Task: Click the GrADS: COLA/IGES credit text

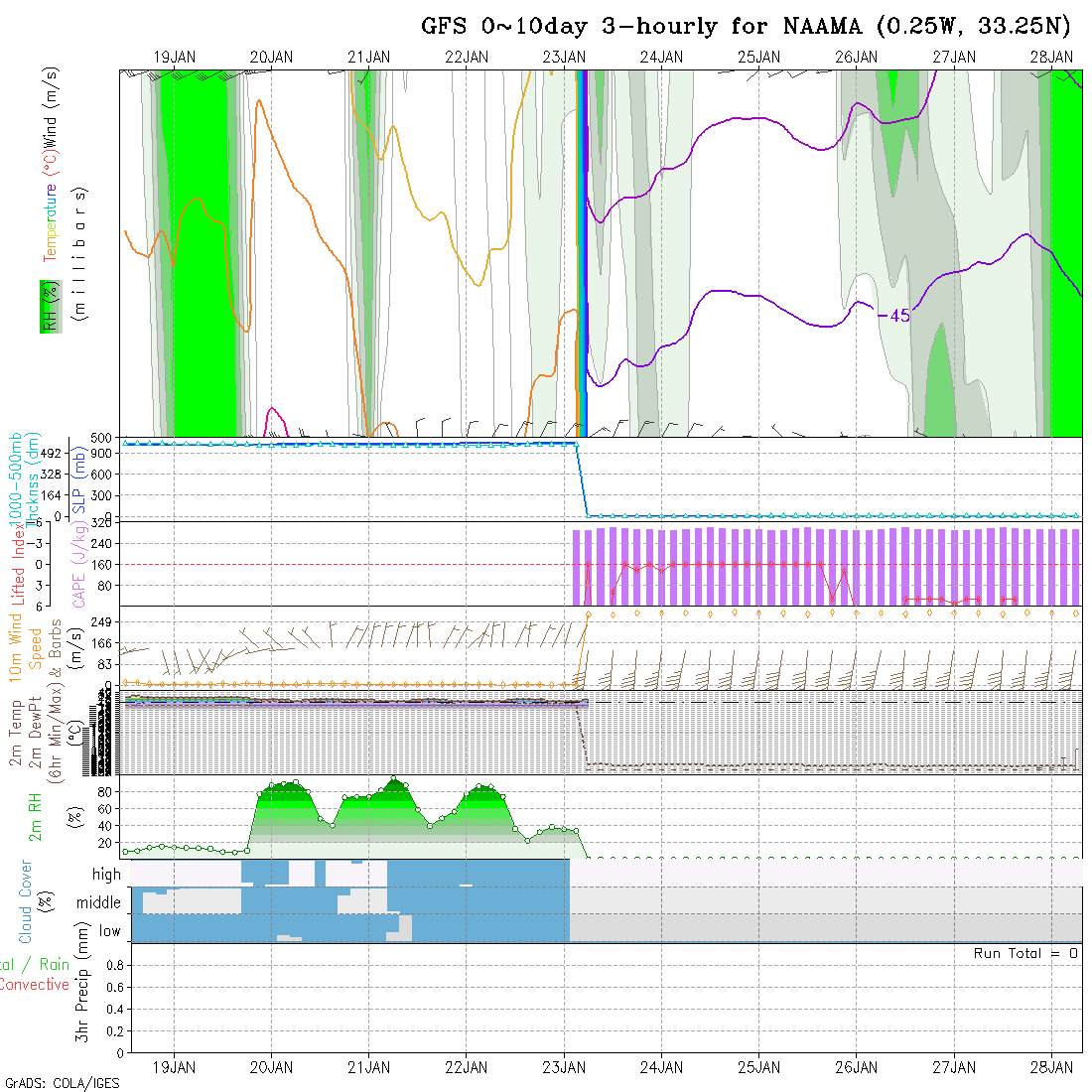Action: coord(62,1083)
